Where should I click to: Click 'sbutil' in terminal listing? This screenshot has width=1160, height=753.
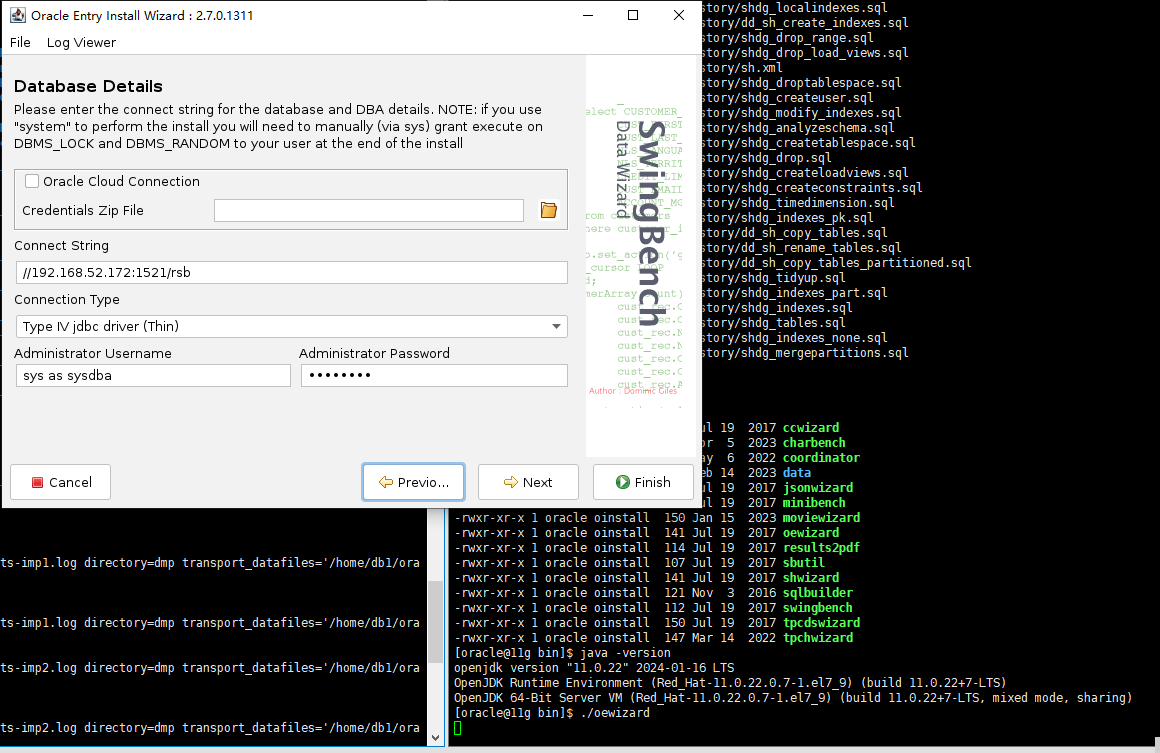pos(803,562)
